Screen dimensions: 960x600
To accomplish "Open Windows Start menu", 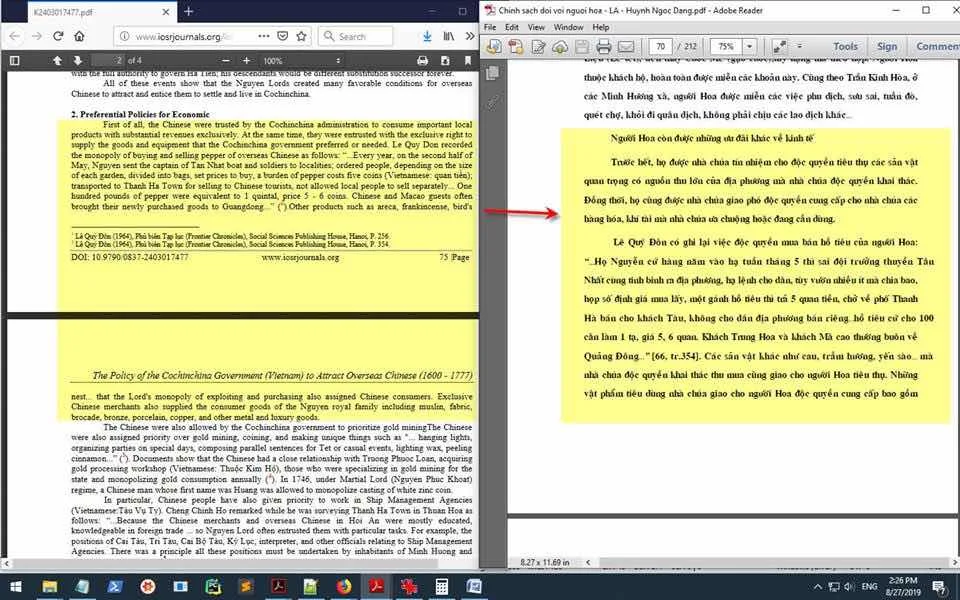I will [x=15, y=587].
